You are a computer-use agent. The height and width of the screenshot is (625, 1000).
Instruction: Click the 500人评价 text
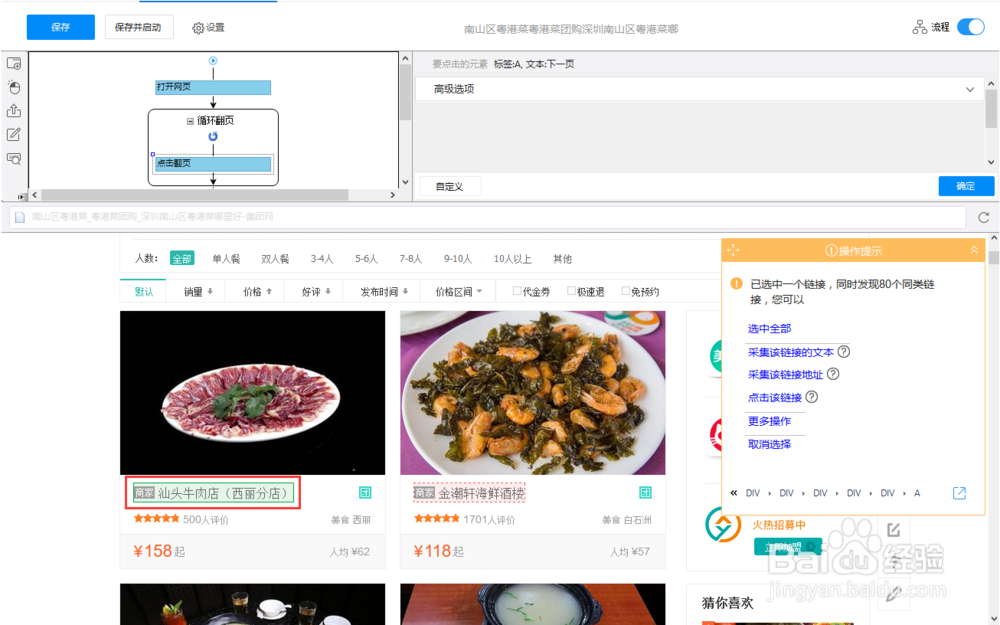[205, 520]
